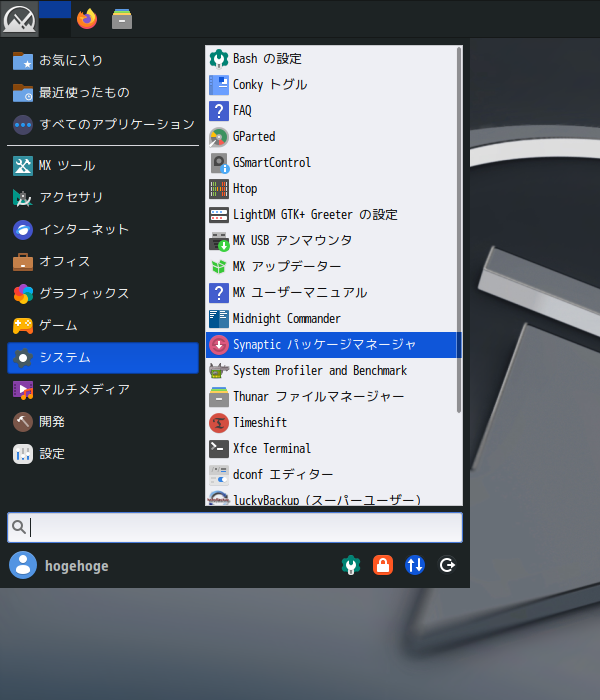Click the hogehoge user avatar
Screen dimensions: 600x700
23,565
